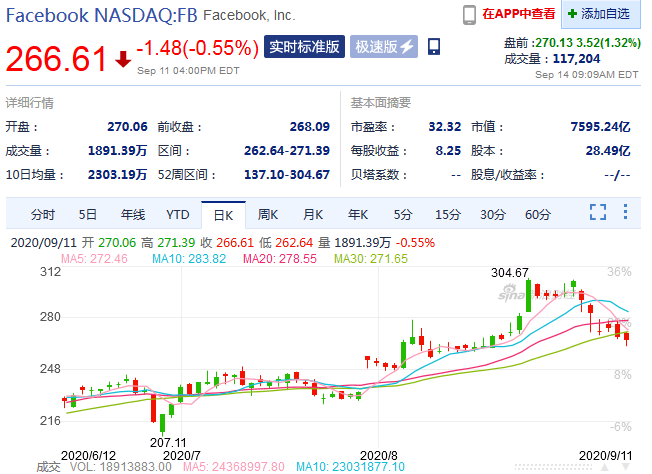Click the pre-market 成交量 117,204
The height and width of the screenshot is (474, 652).
[576, 59]
